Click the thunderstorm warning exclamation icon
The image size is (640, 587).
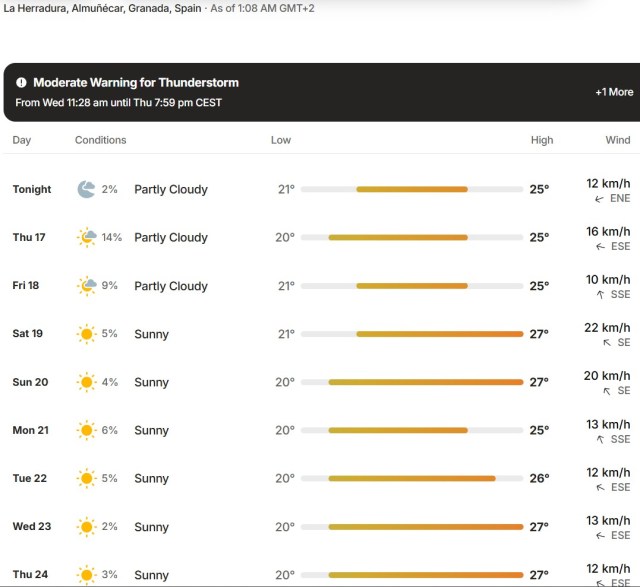tap(21, 82)
